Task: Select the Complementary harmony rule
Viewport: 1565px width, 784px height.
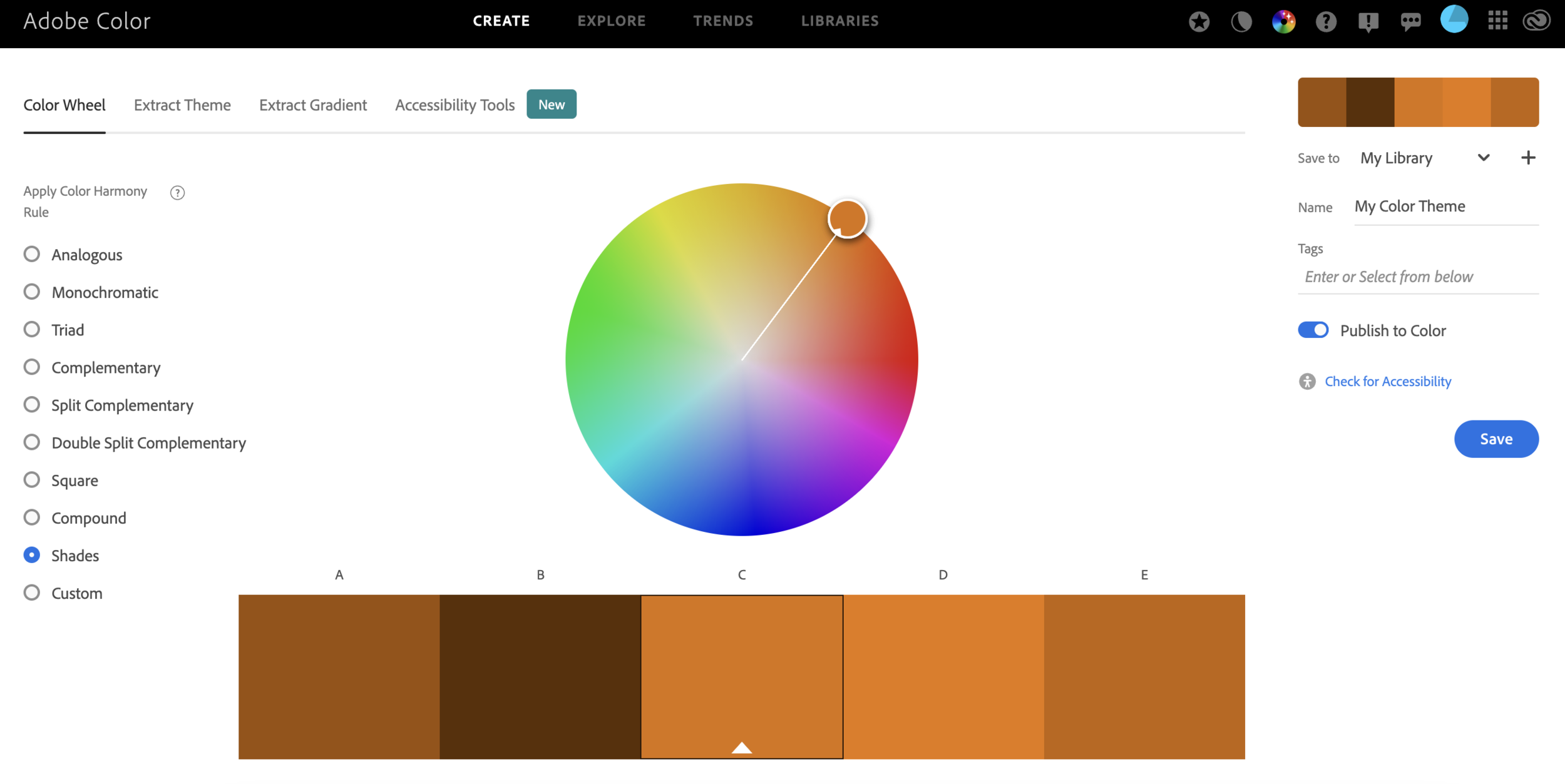Action: [x=32, y=367]
